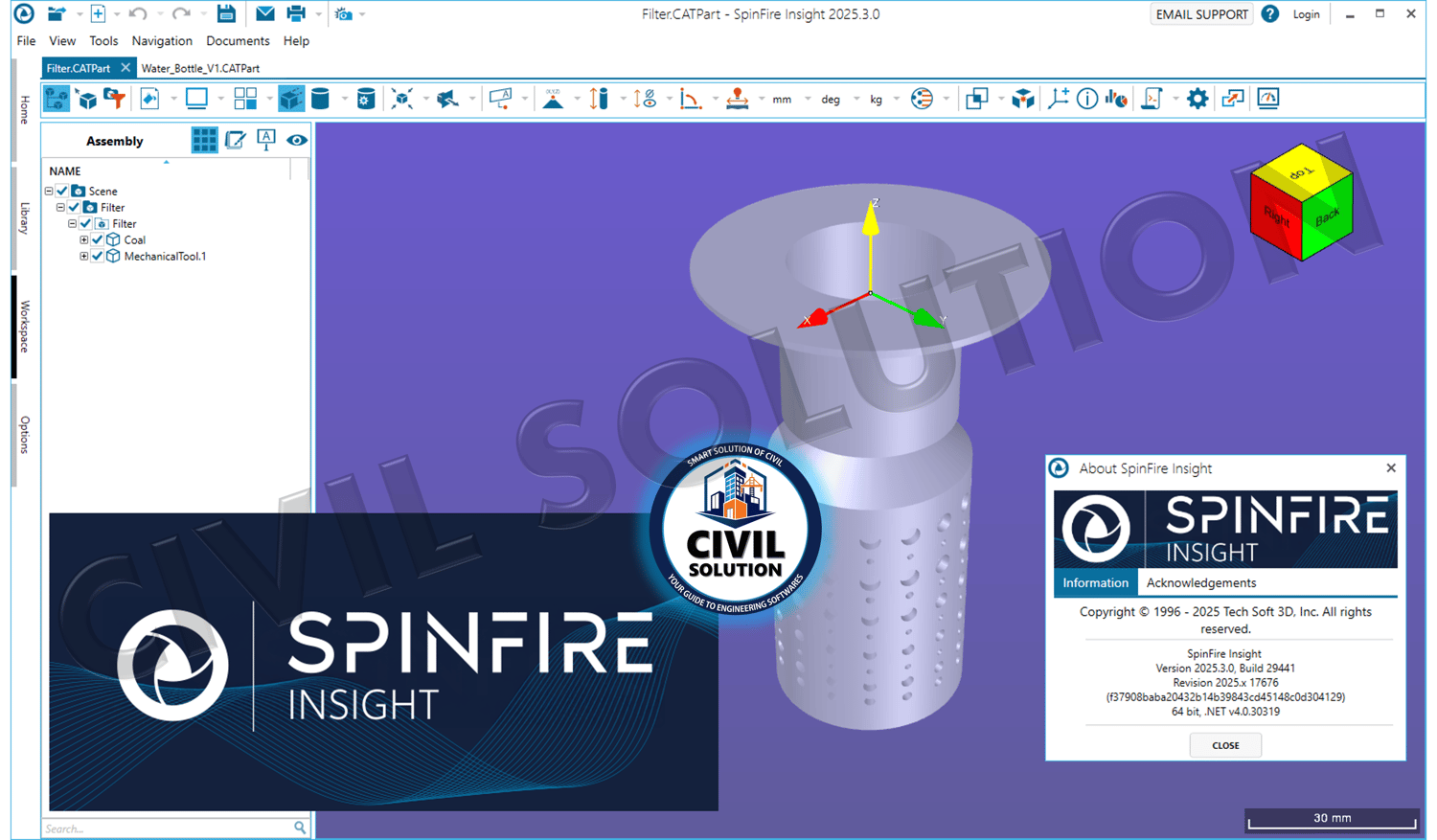Choose the diameter measurement tool
Viewport: 1437px width, 840px height.
(x=645, y=99)
